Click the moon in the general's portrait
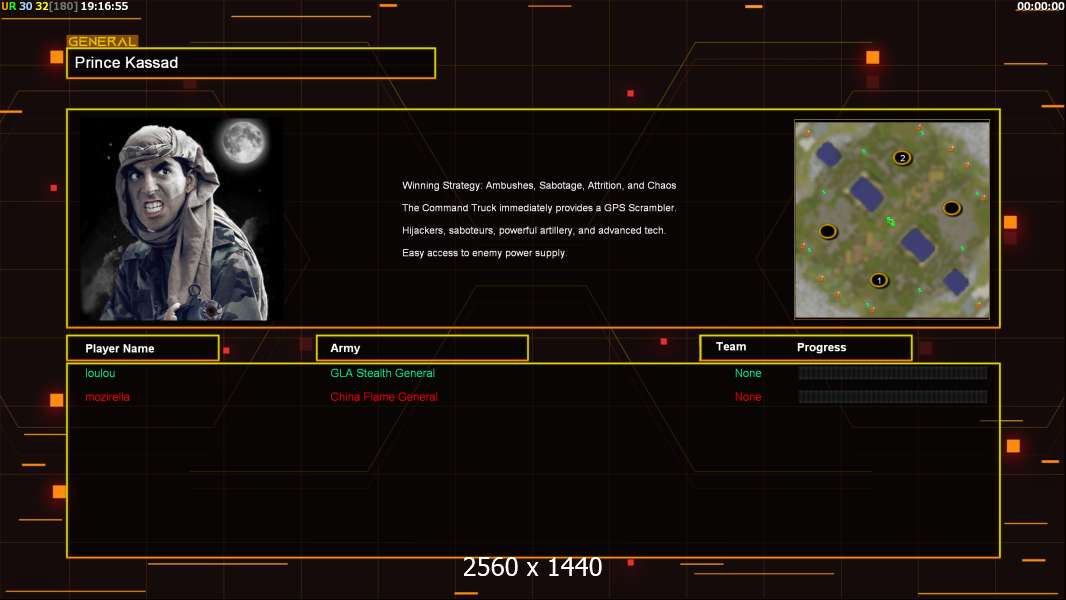 click(243, 141)
